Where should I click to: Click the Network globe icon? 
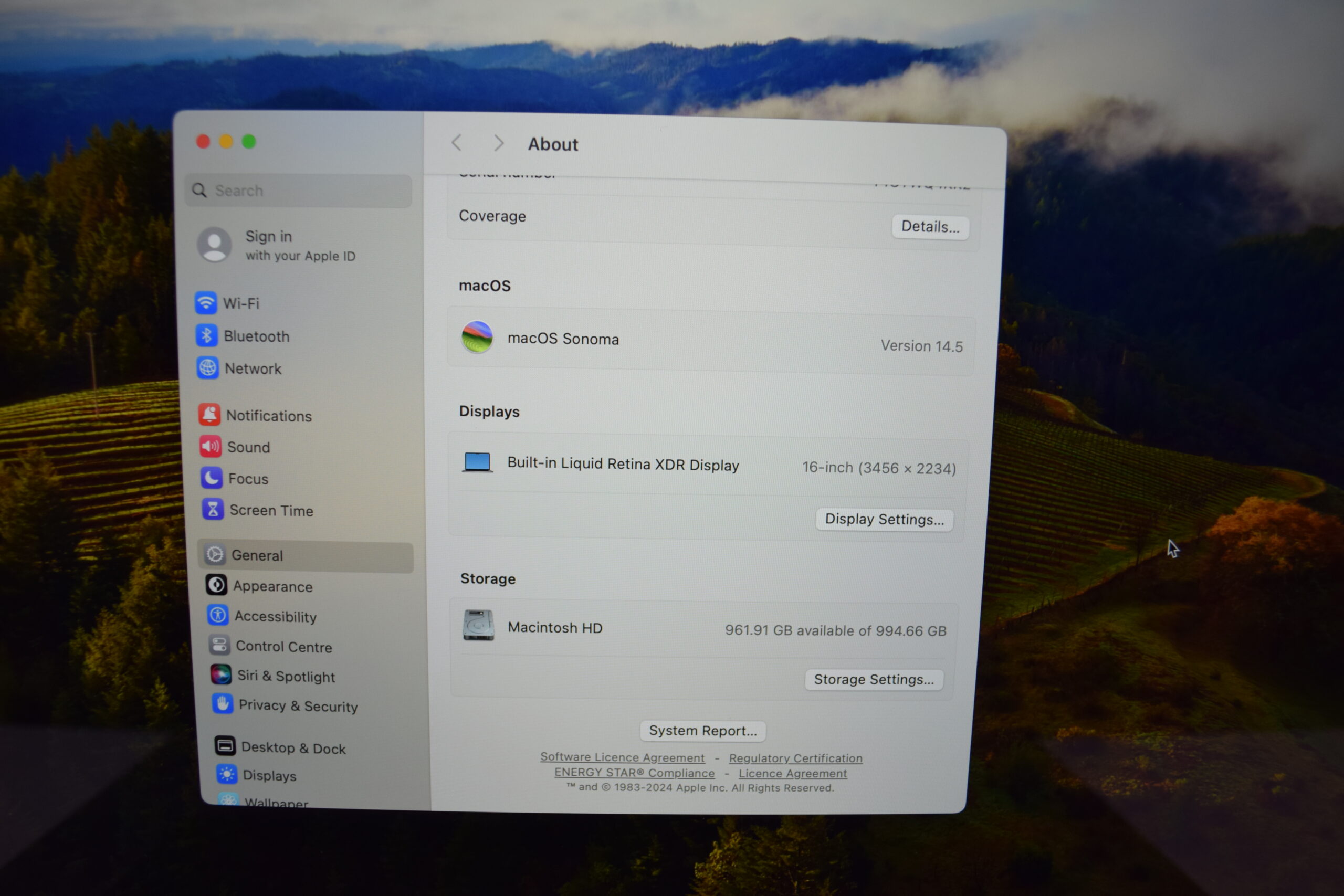click(208, 368)
